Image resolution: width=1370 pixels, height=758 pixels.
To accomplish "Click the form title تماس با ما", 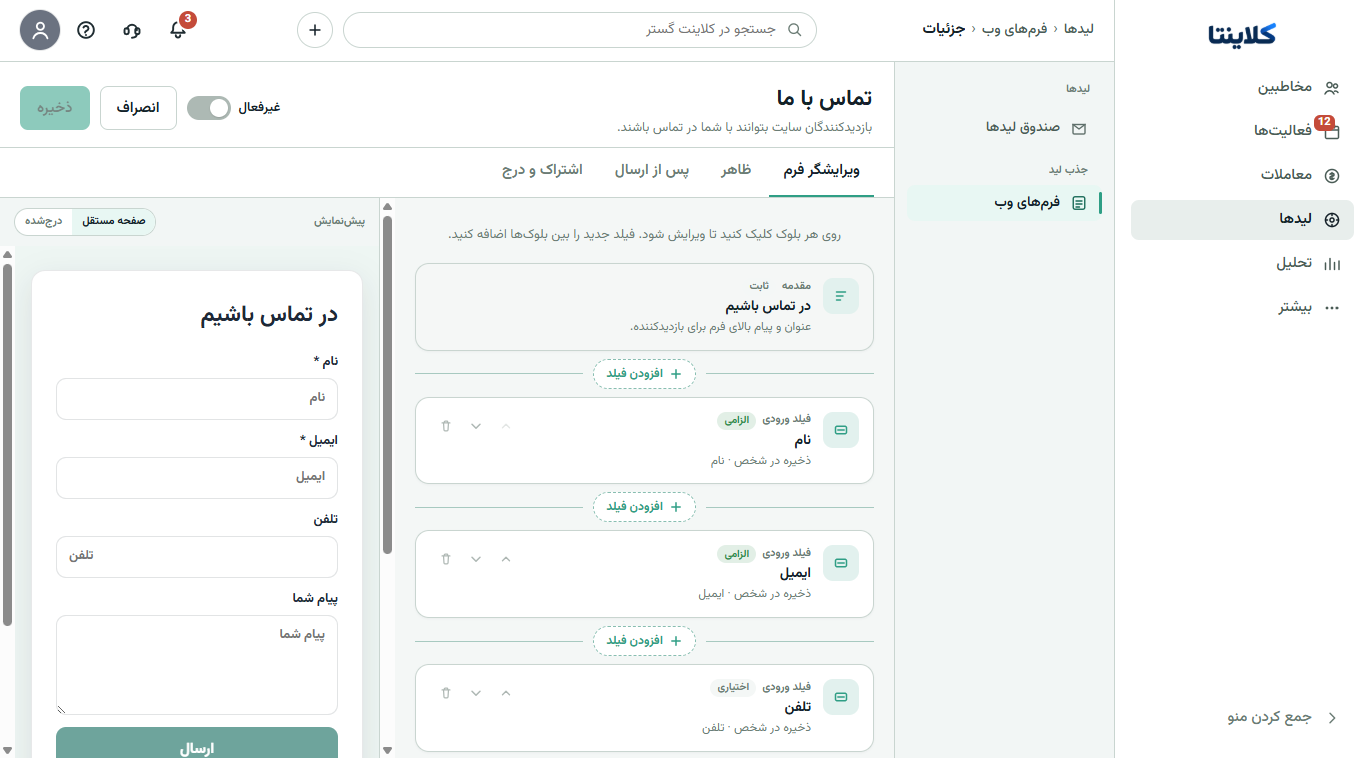I will pyautogui.click(x=824, y=98).
